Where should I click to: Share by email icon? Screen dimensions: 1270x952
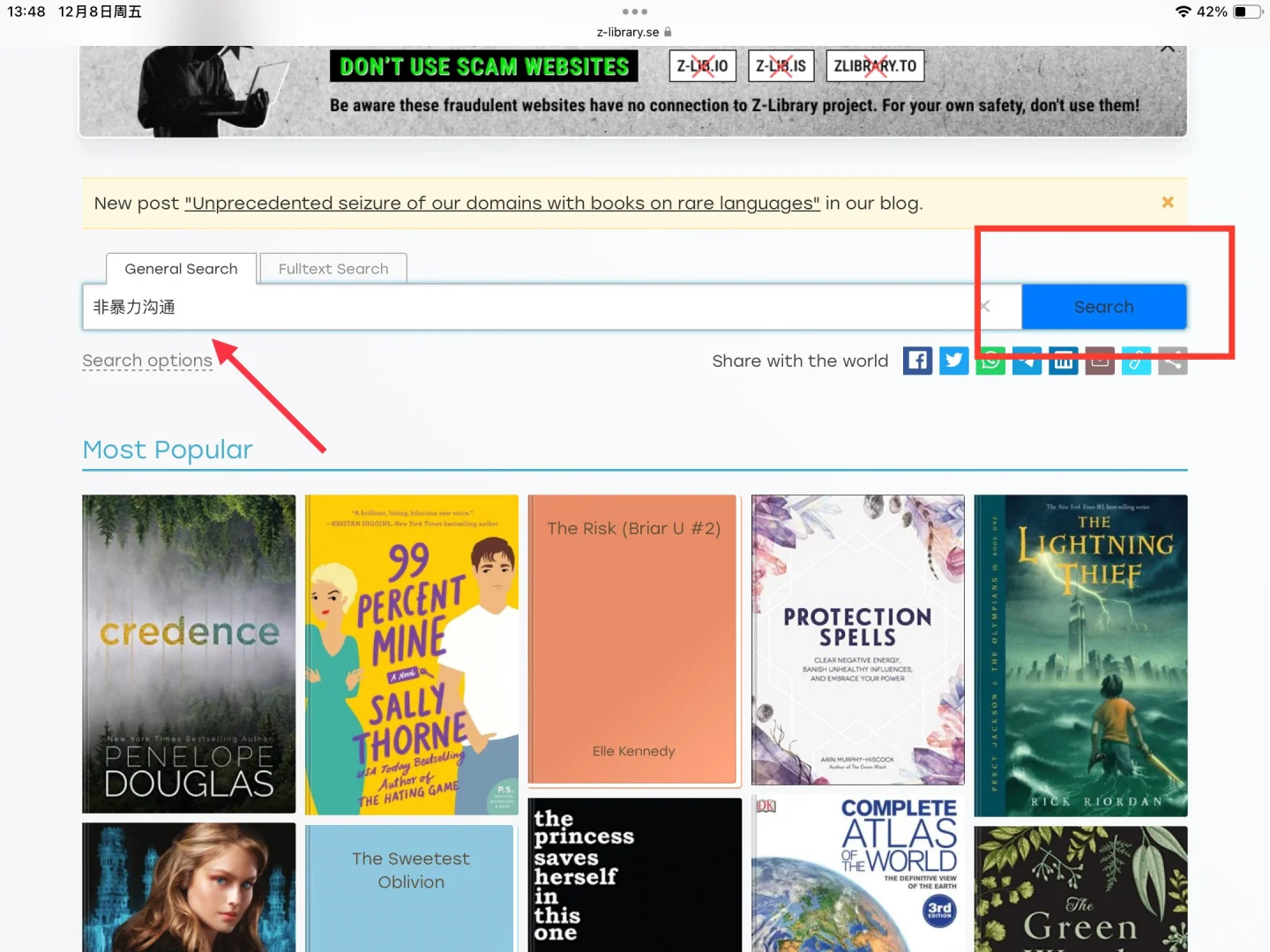1100,361
